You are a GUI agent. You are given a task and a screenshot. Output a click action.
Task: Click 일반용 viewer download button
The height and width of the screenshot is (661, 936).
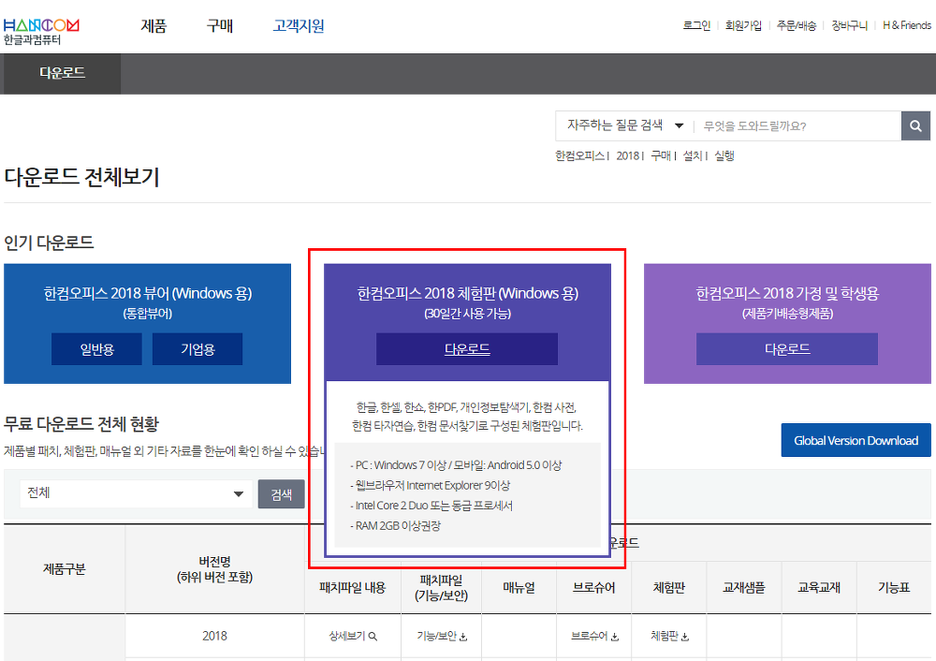click(x=97, y=349)
